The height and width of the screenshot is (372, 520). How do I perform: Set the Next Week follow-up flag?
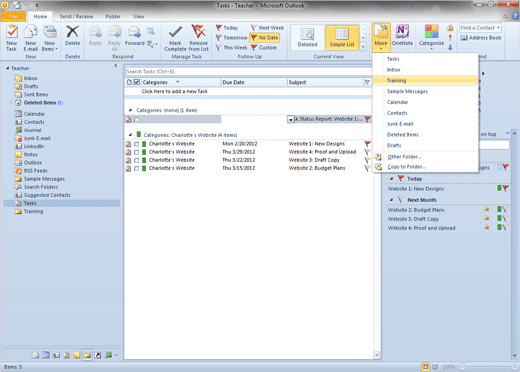(x=267, y=28)
